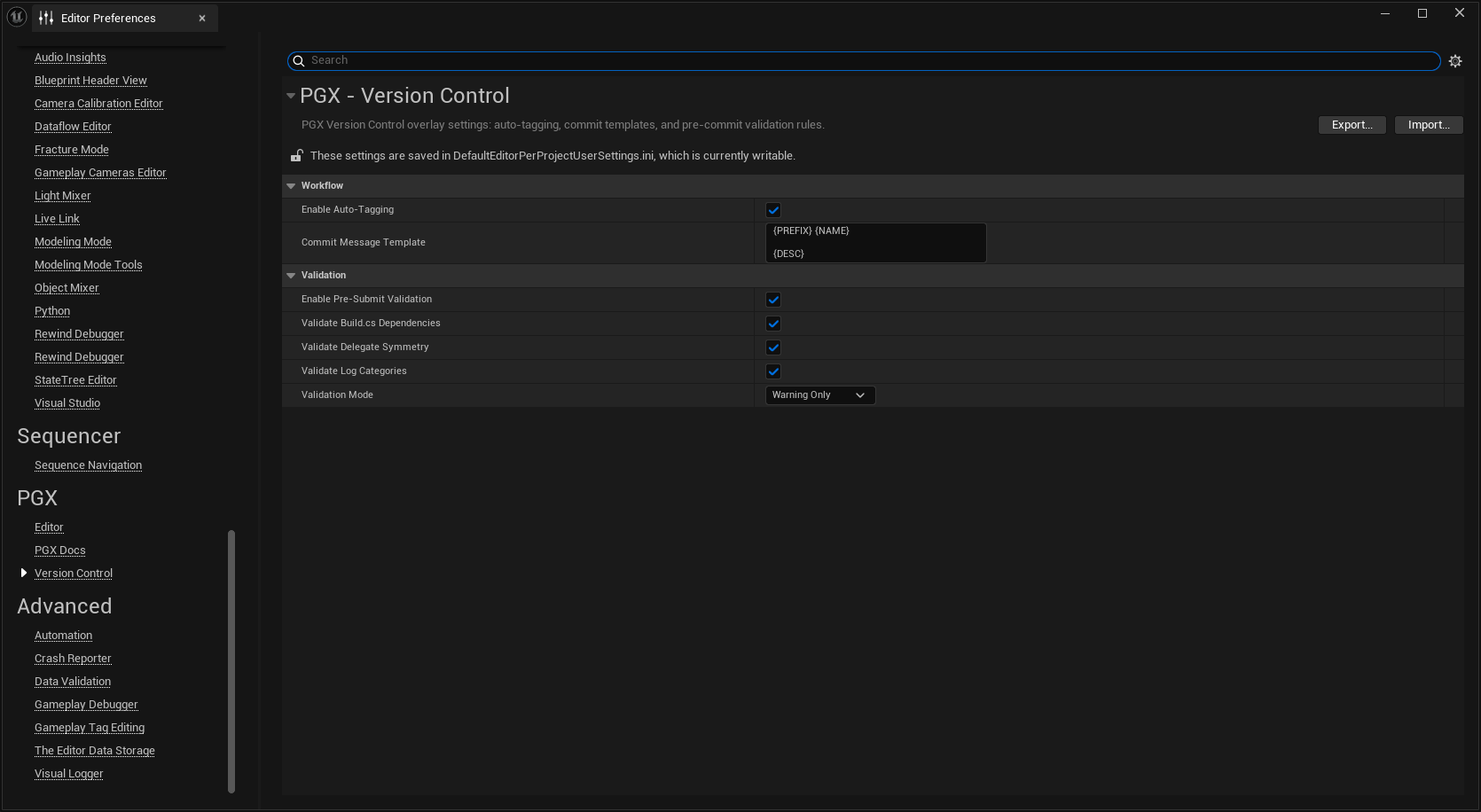The image size is (1481, 812).
Task: Open Visual Studio settings
Action: point(67,403)
